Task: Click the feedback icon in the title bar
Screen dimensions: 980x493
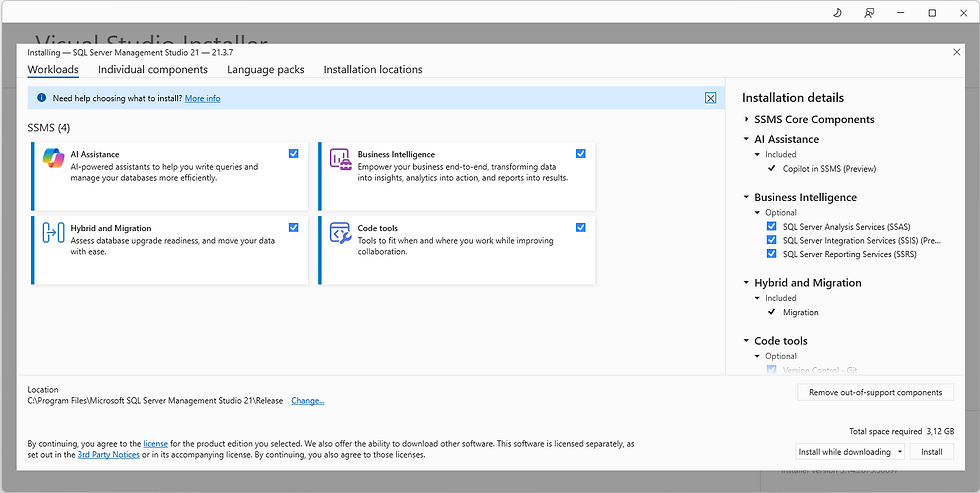Action: [869, 13]
